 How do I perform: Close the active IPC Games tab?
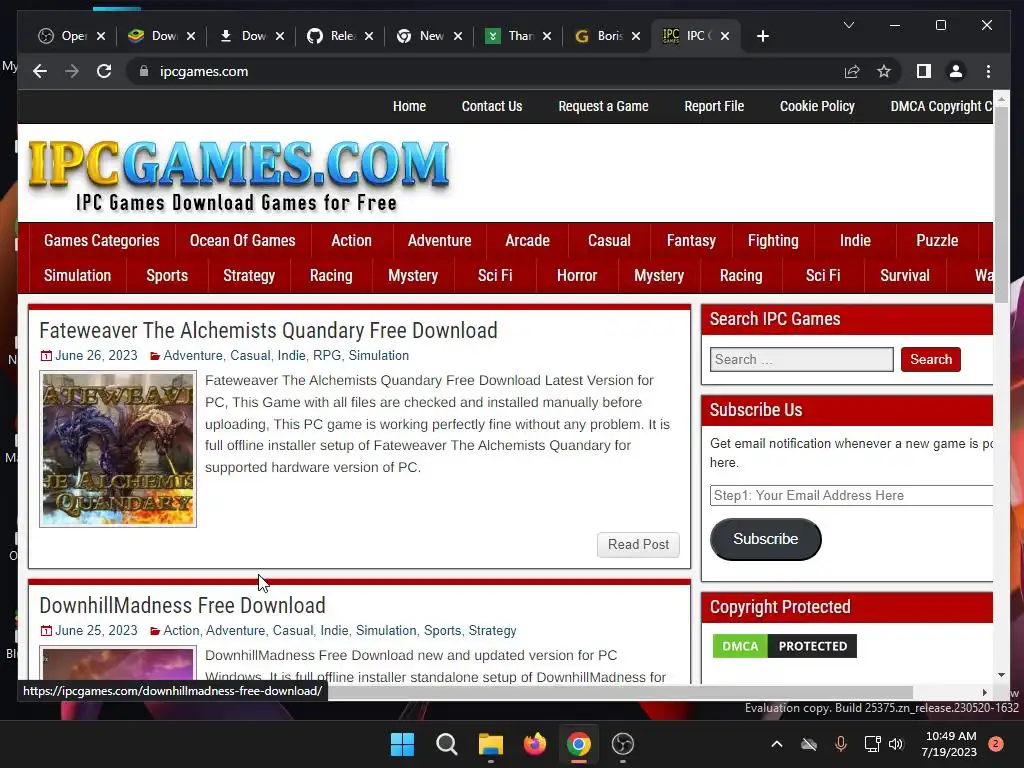point(725,36)
